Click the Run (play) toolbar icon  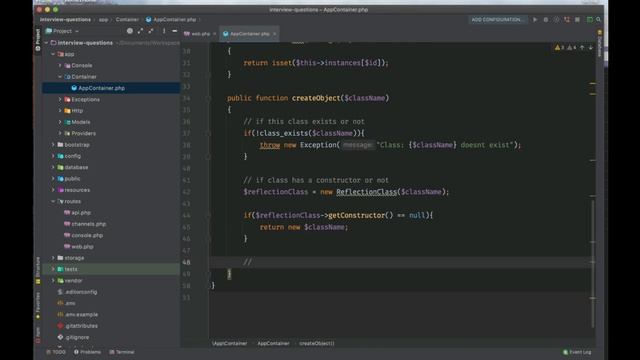coord(535,20)
